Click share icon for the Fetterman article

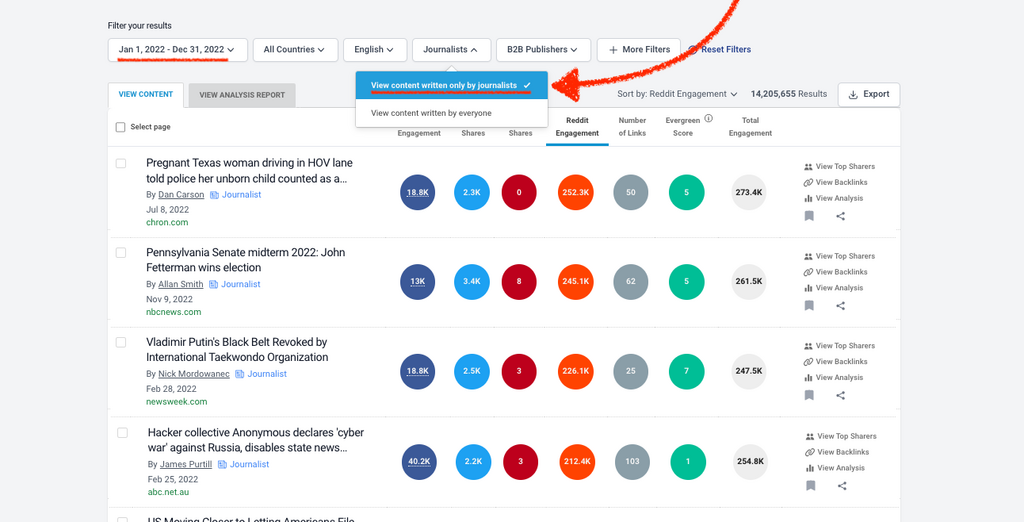click(840, 306)
